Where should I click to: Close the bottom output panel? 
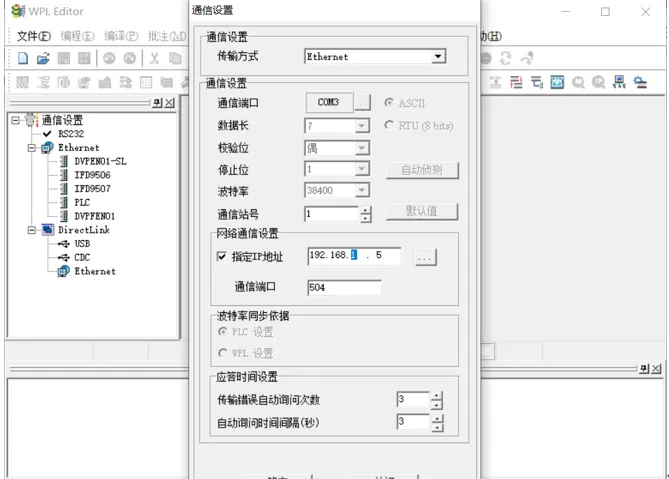656,369
